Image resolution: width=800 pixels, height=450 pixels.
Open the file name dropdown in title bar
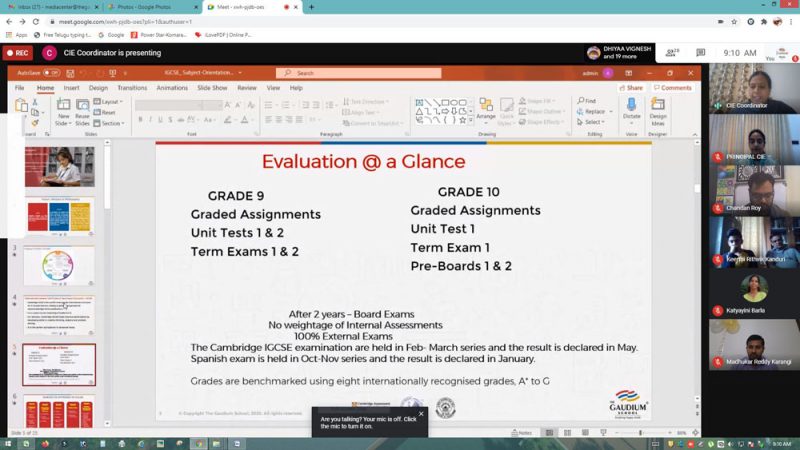point(240,73)
